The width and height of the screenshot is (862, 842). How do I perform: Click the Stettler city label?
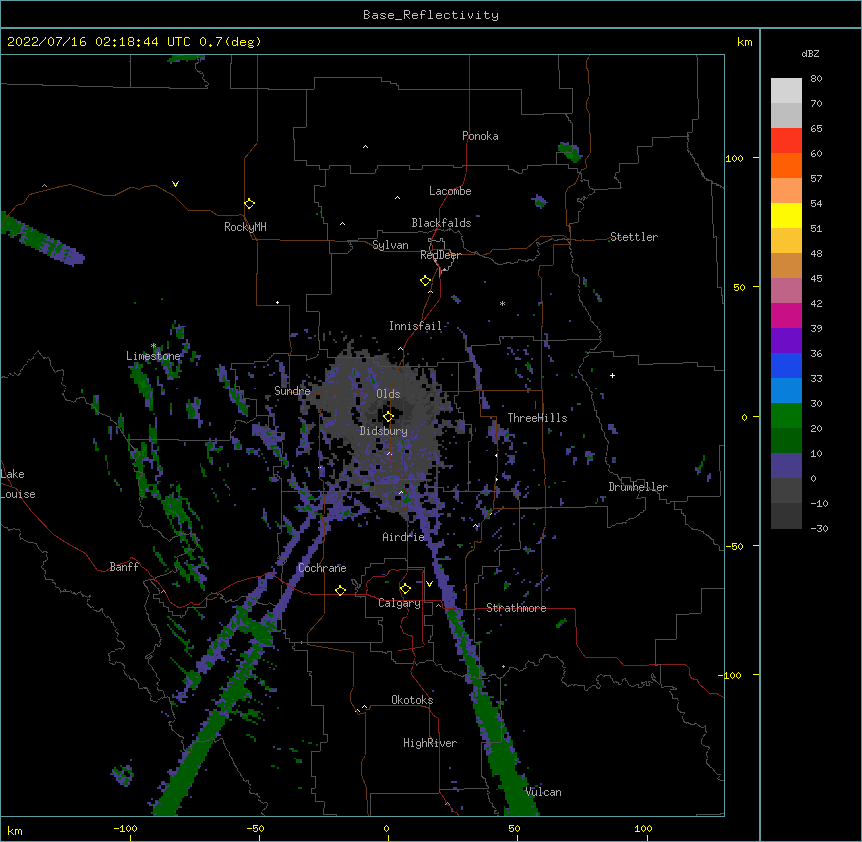634,237
